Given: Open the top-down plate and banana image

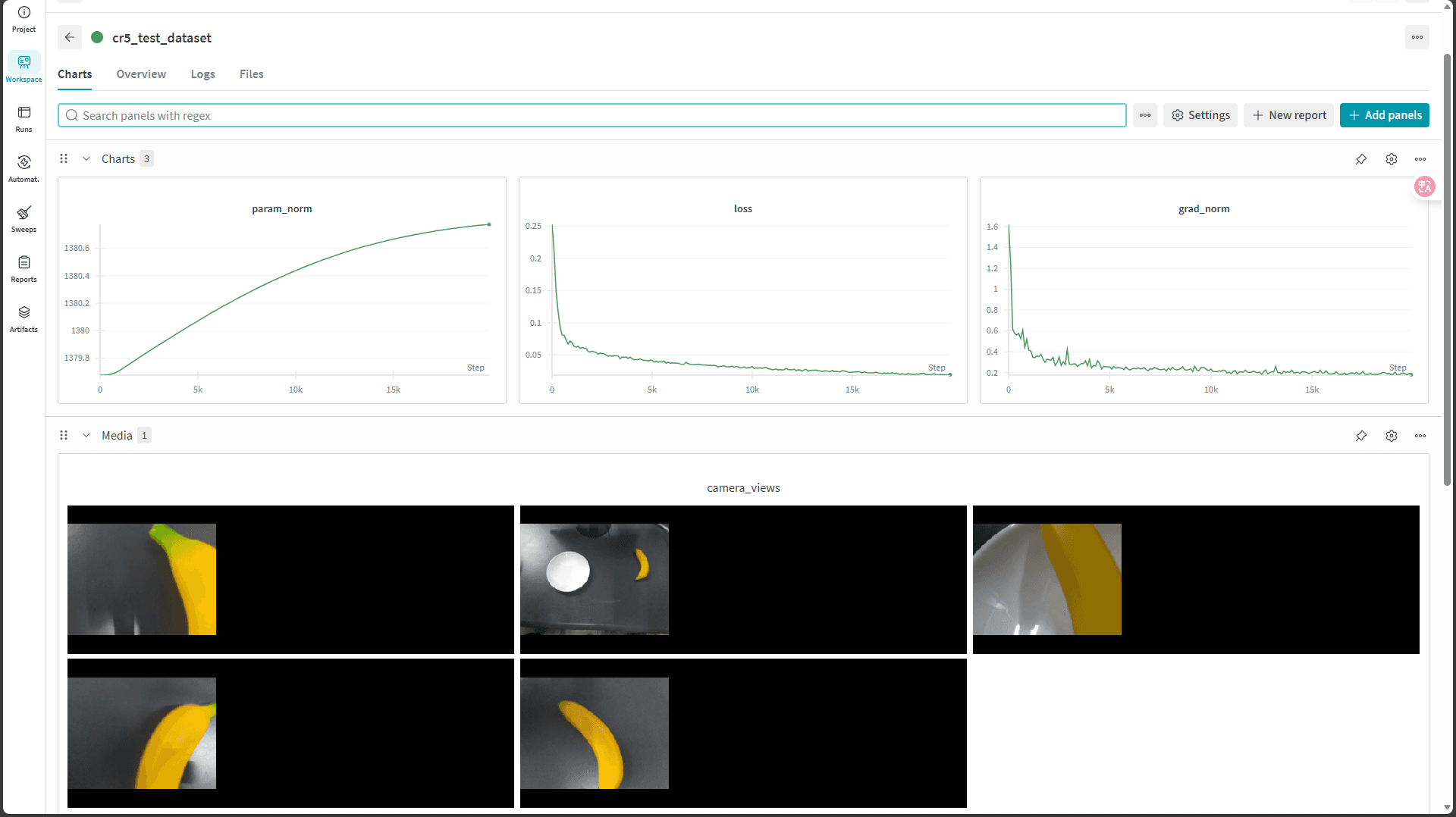Looking at the screenshot, I should pyautogui.click(x=595, y=579).
